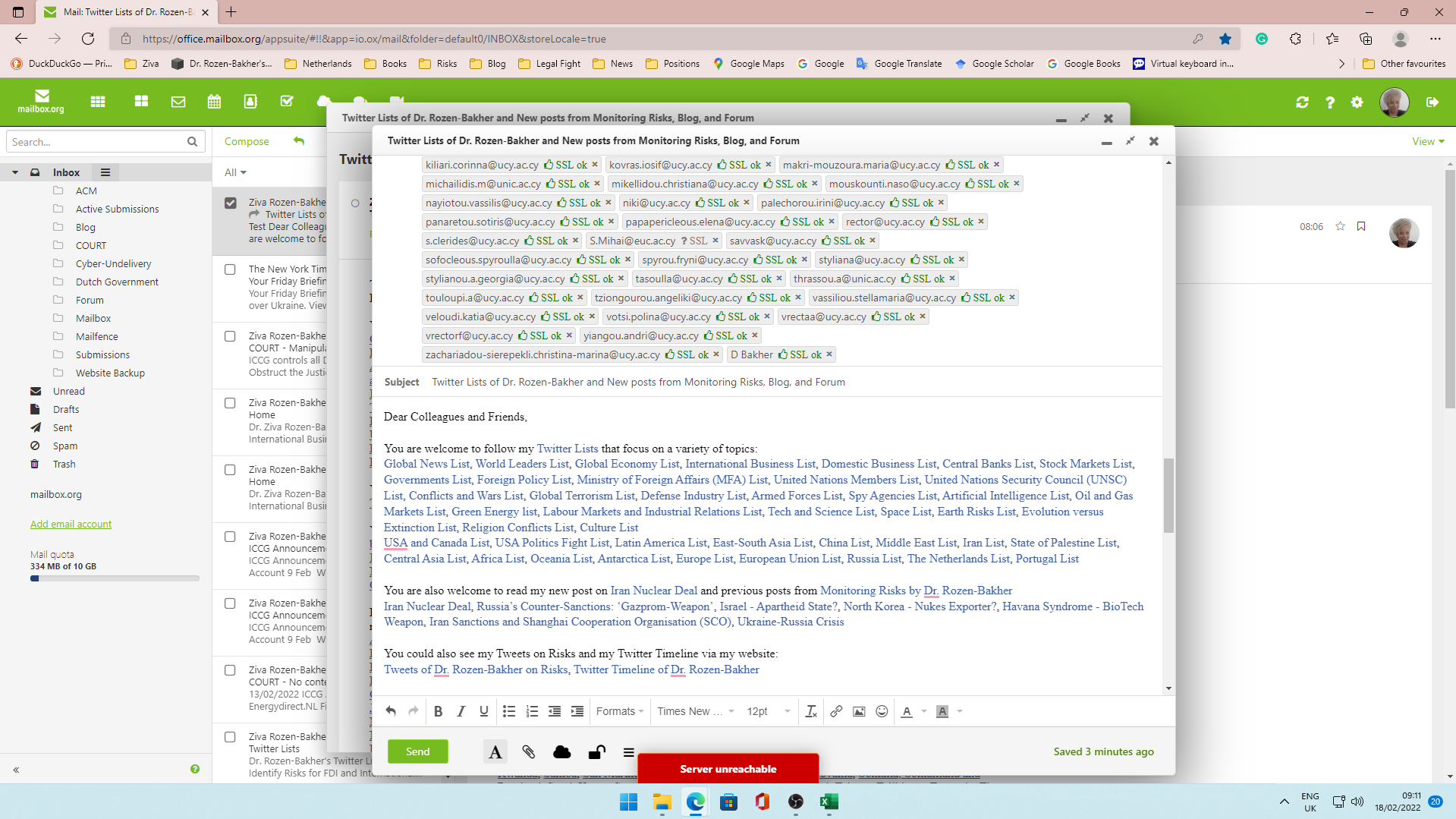
Task: Click the Subject field
Action: pyautogui.click(x=766, y=382)
